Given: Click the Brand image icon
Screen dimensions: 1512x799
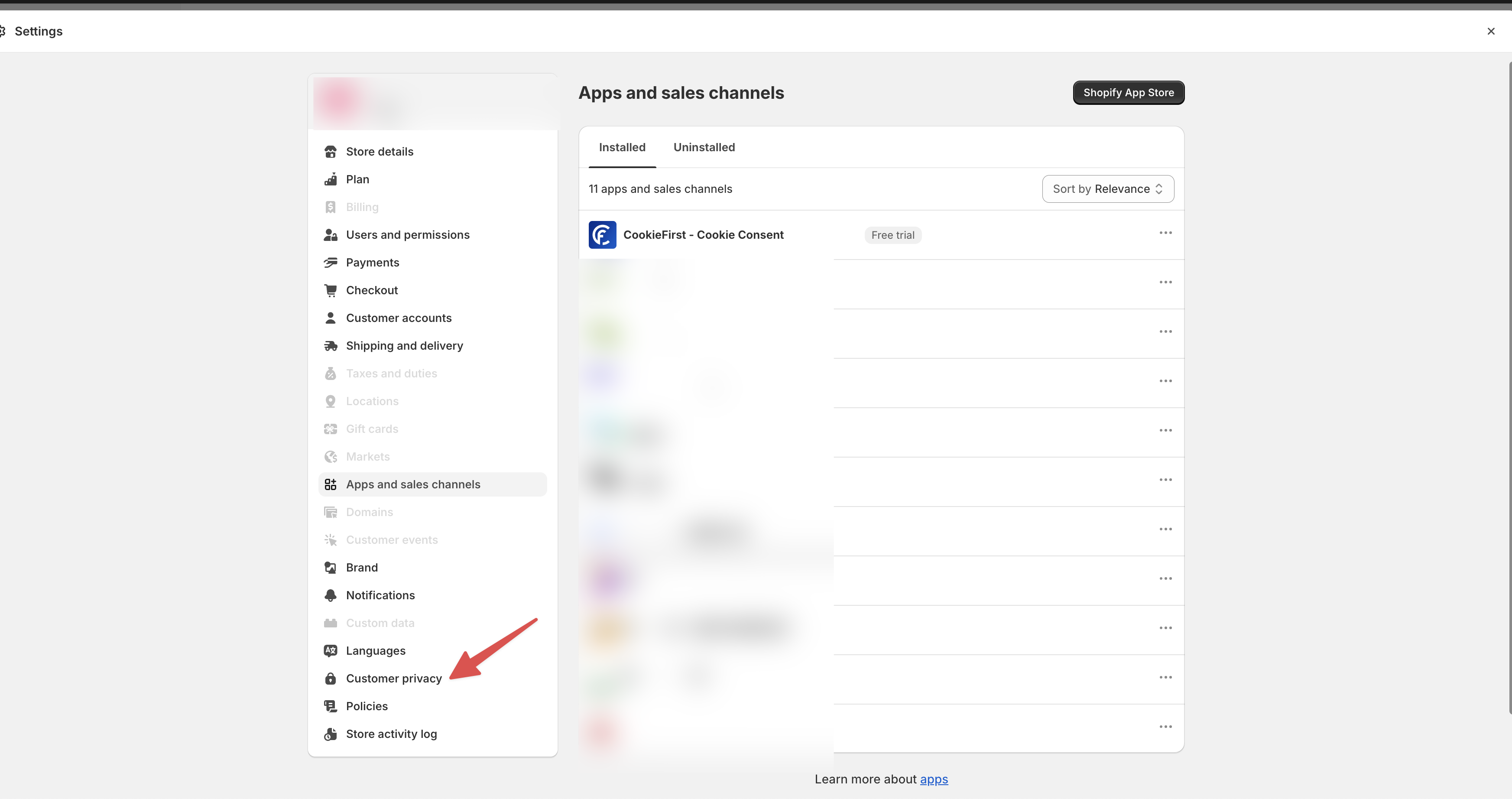Looking at the screenshot, I should [x=331, y=567].
